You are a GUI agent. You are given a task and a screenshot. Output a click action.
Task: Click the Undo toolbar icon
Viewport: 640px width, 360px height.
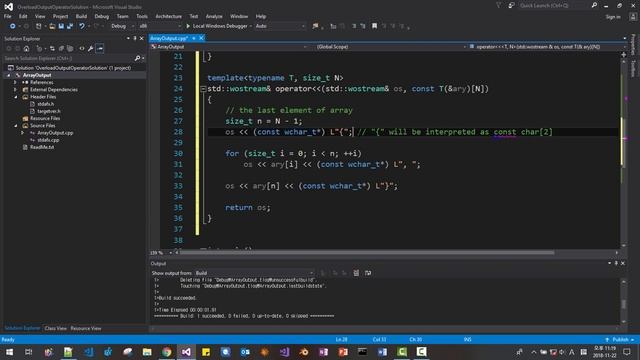click(82, 26)
